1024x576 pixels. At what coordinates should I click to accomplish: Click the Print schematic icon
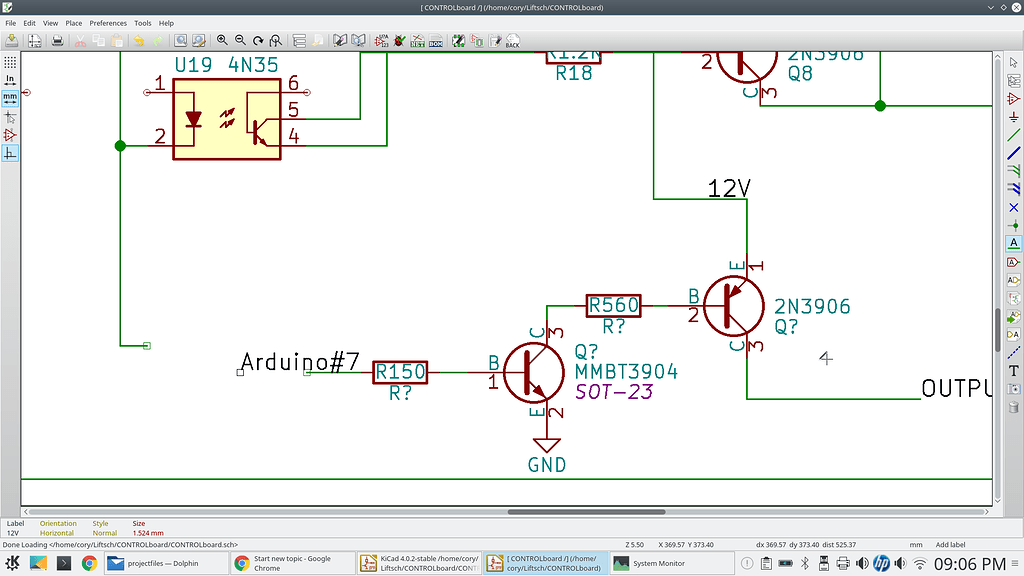57,41
